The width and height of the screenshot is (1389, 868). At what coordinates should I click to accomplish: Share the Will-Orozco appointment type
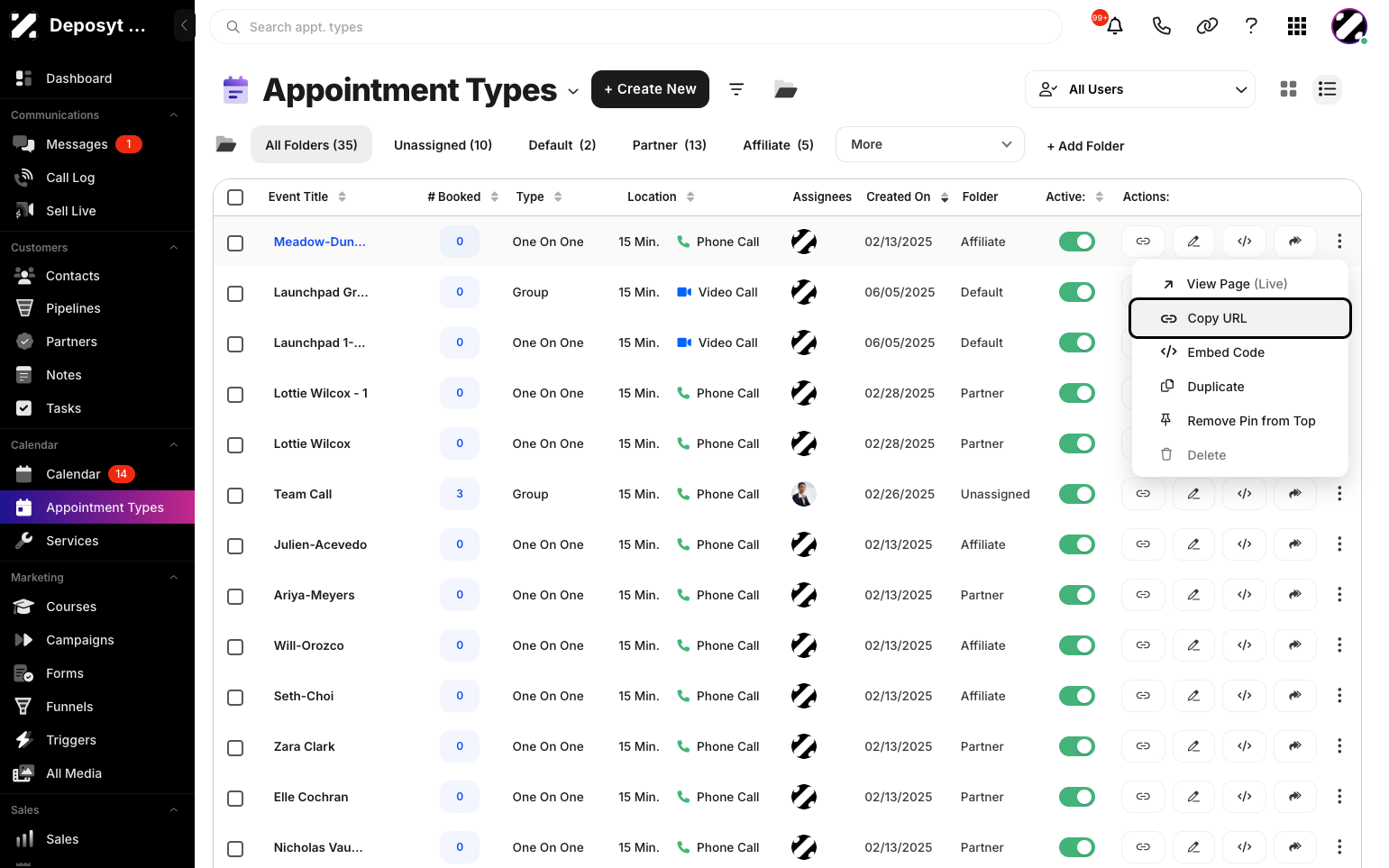pyautogui.click(x=1295, y=645)
